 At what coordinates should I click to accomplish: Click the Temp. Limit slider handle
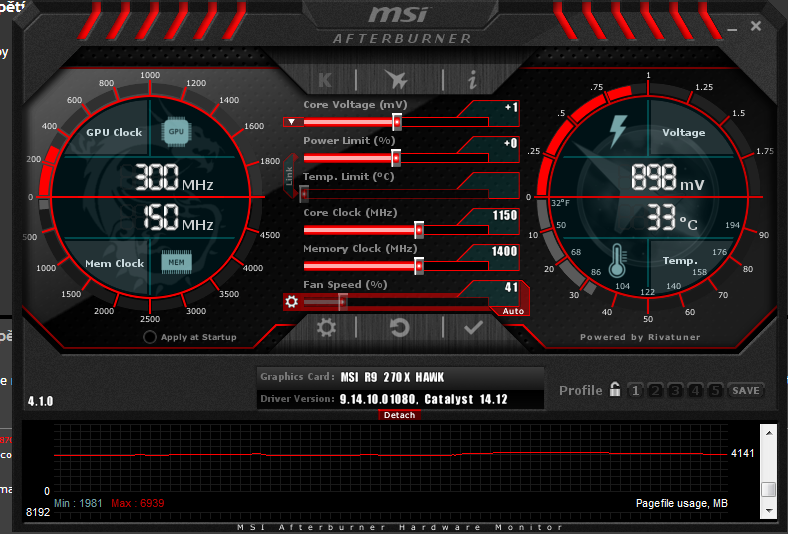[304, 194]
